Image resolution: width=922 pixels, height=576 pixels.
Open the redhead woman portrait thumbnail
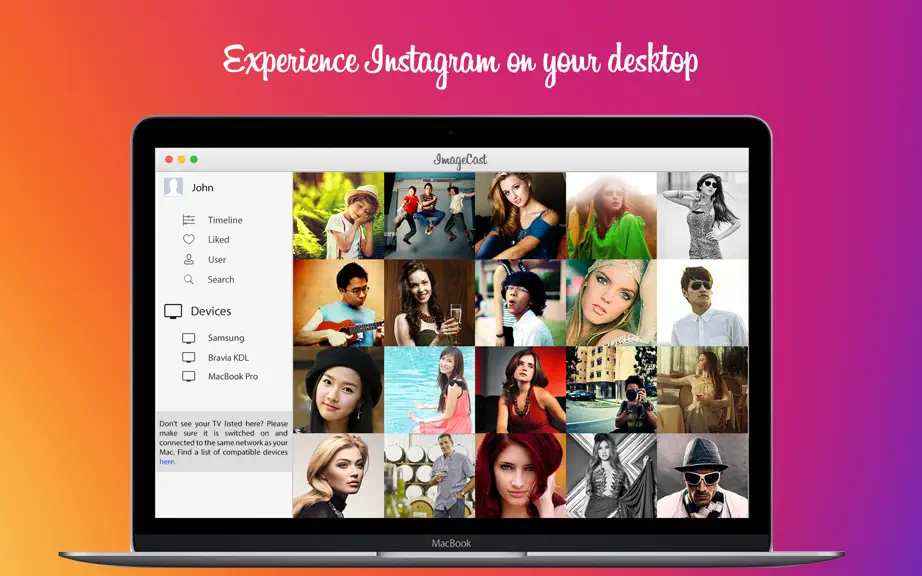520,475
